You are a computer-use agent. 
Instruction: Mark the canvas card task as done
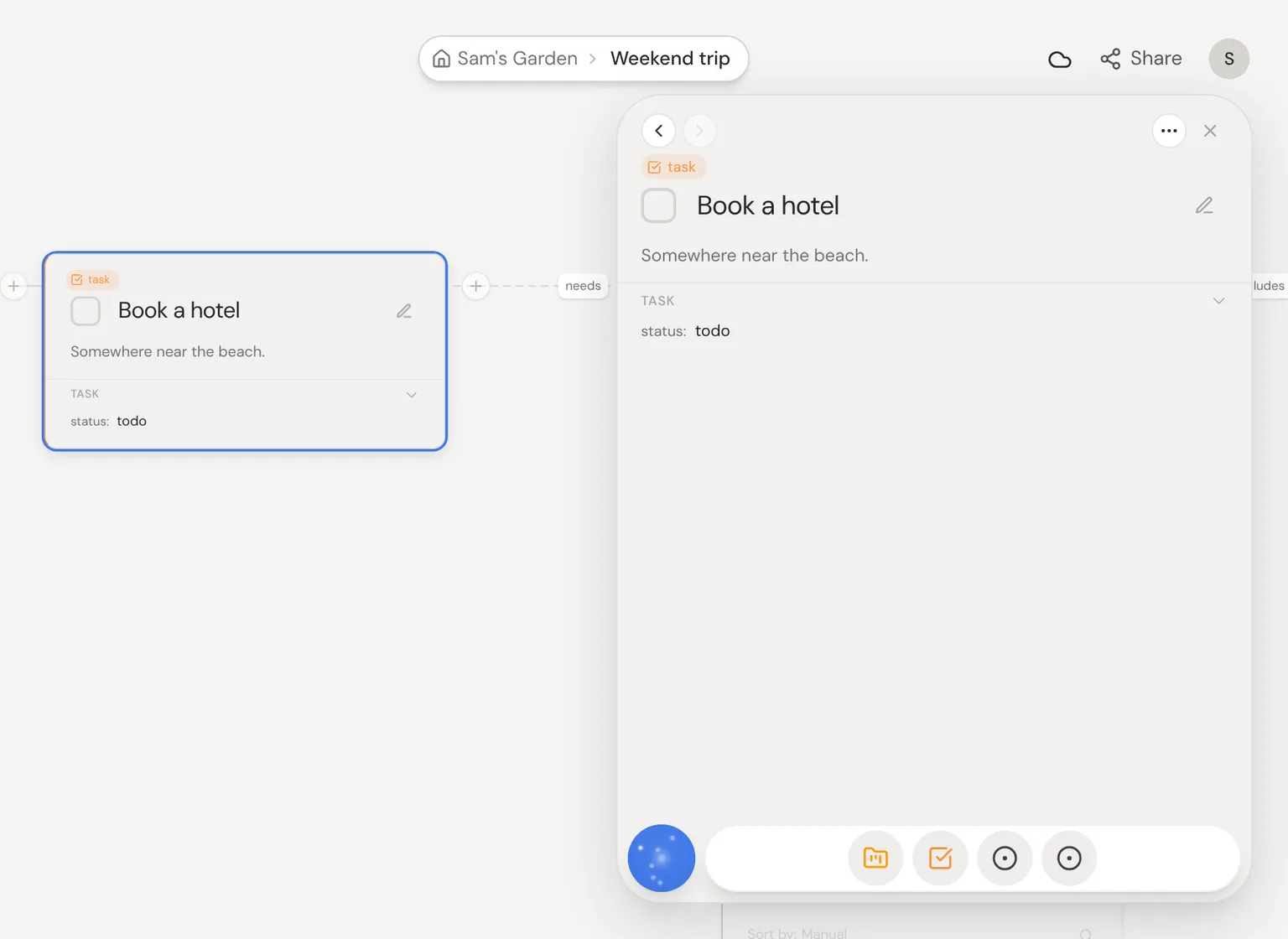pyautogui.click(x=86, y=311)
